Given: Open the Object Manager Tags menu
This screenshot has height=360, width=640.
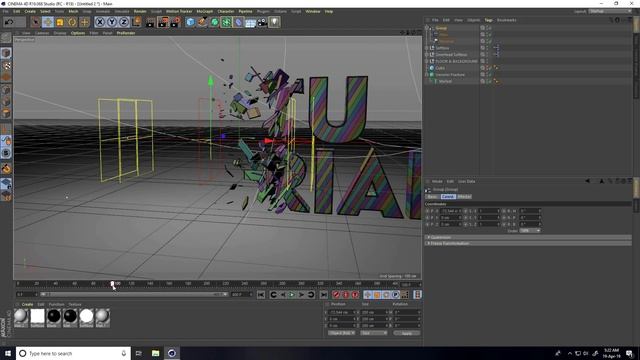Looking at the screenshot, I should pos(488,20).
